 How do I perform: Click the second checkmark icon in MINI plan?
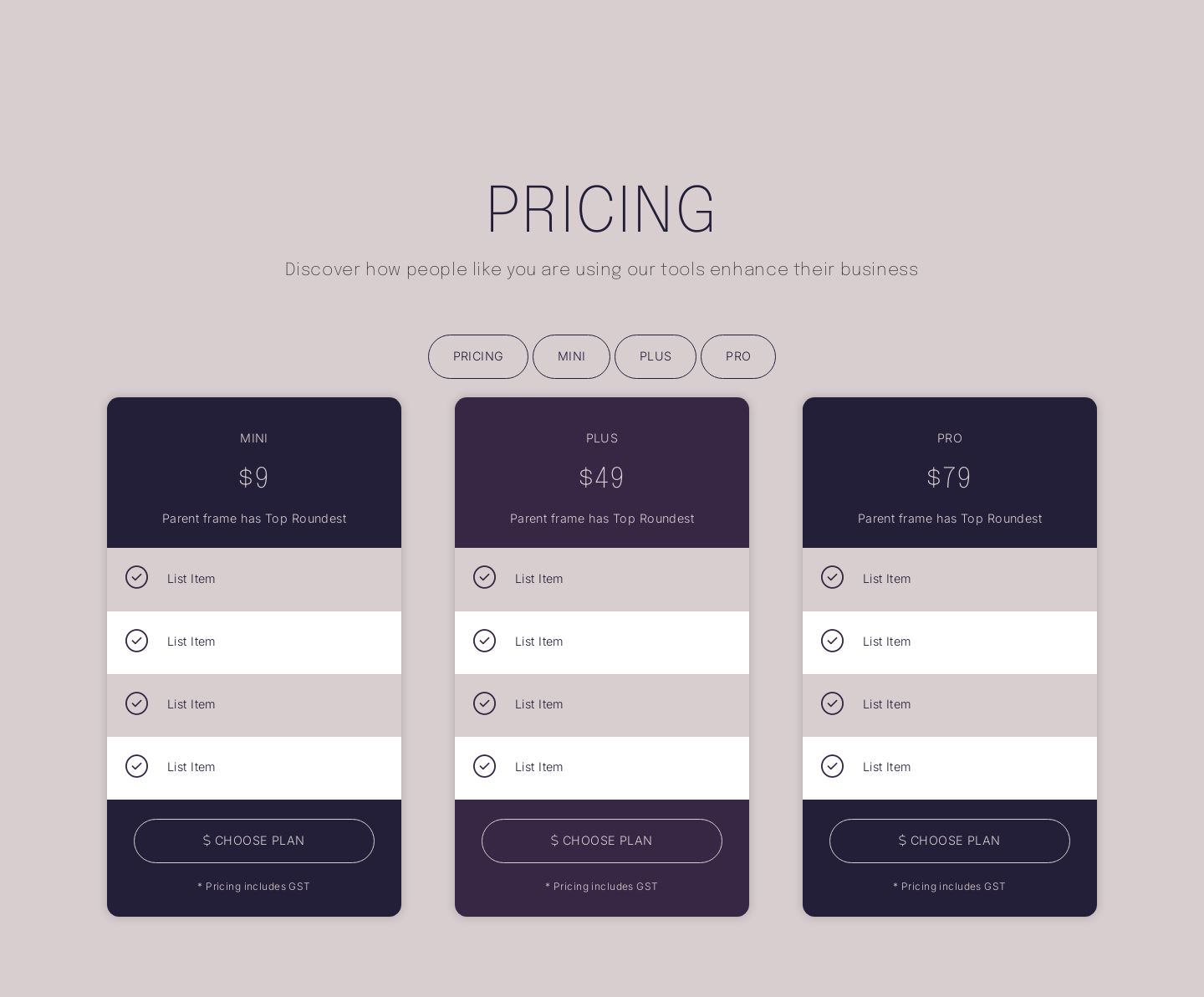click(136, 641)
